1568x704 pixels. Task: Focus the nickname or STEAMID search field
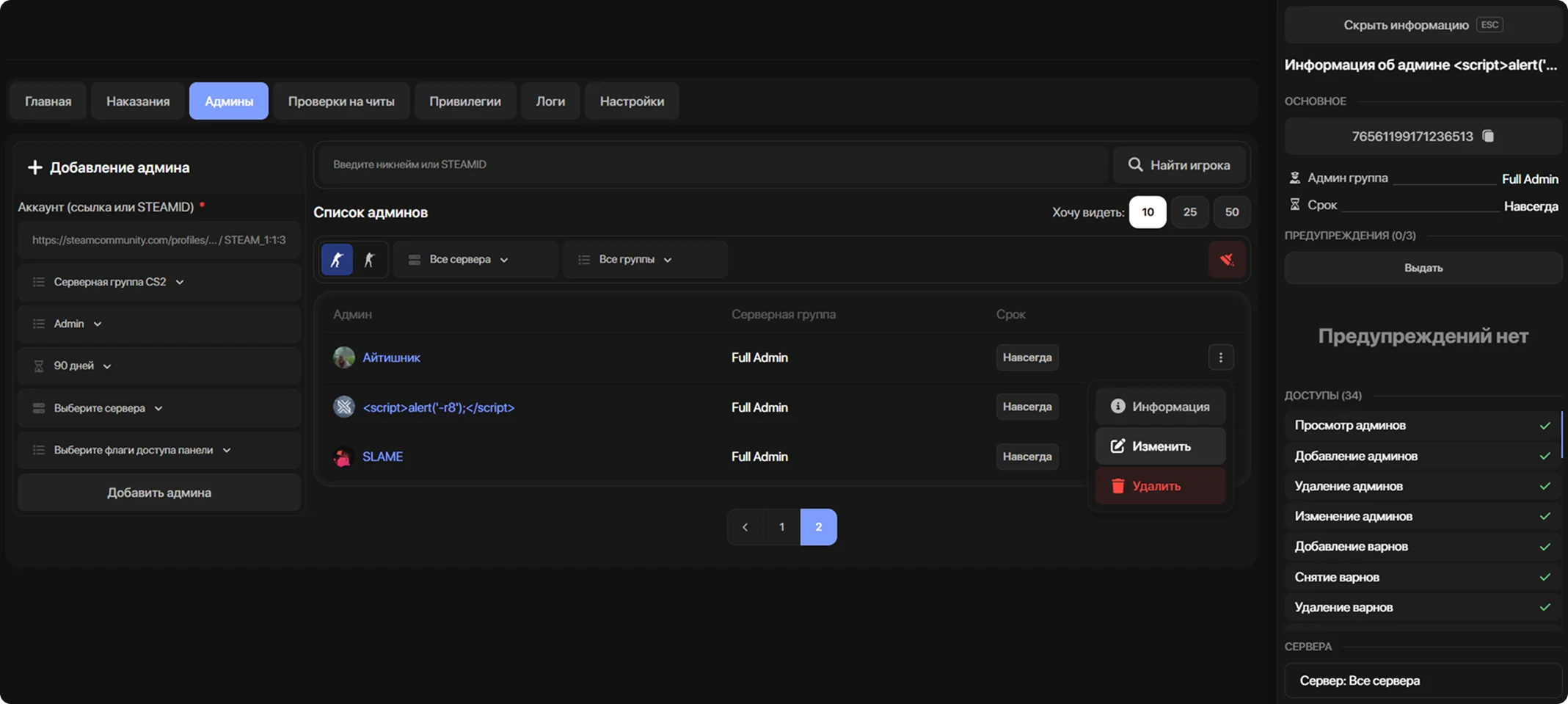712,164
